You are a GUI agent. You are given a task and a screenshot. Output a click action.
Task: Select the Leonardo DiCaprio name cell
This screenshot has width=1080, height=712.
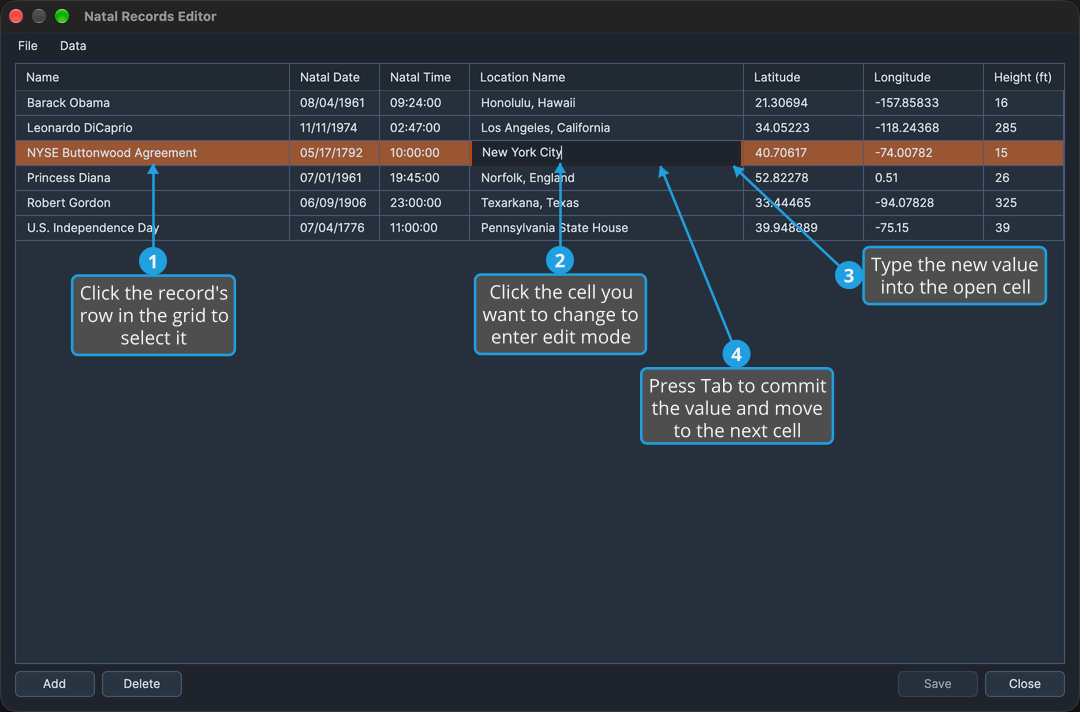click(152, 128)
